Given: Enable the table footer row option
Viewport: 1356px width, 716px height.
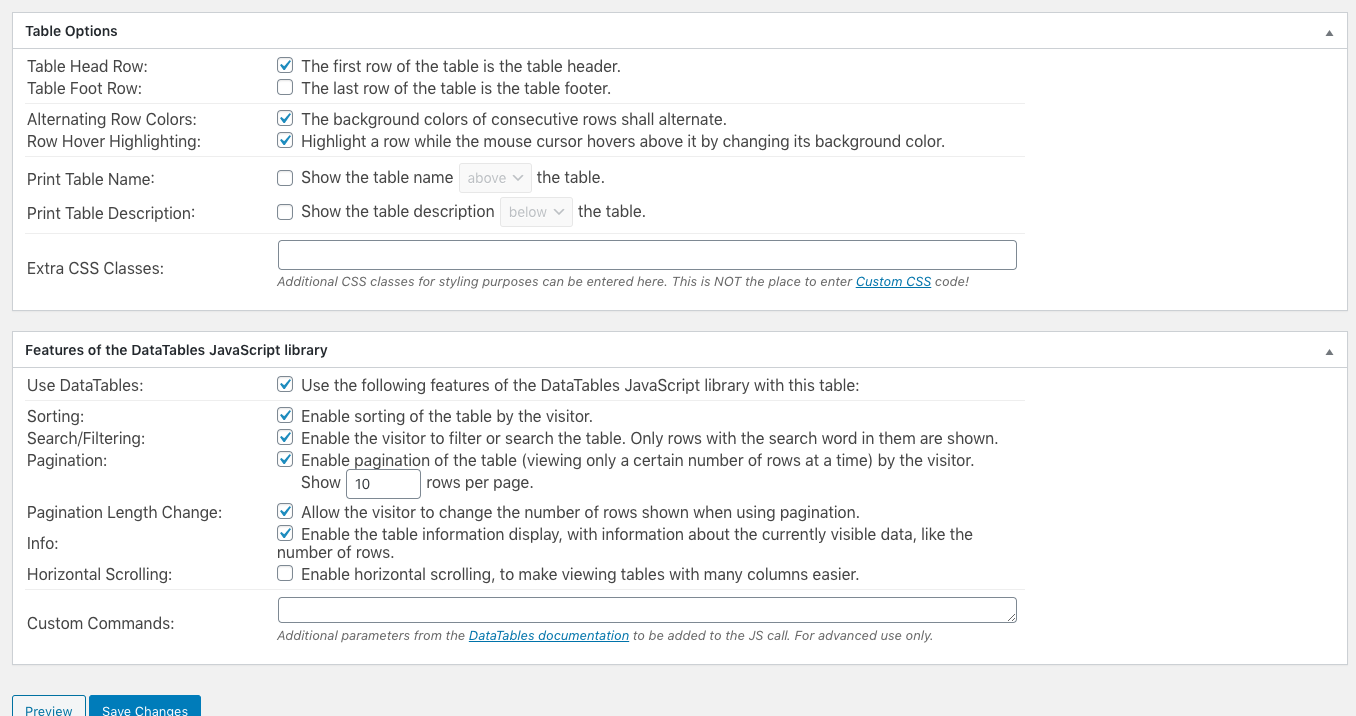Looking at the screenshot, I should tap(285, 87).
